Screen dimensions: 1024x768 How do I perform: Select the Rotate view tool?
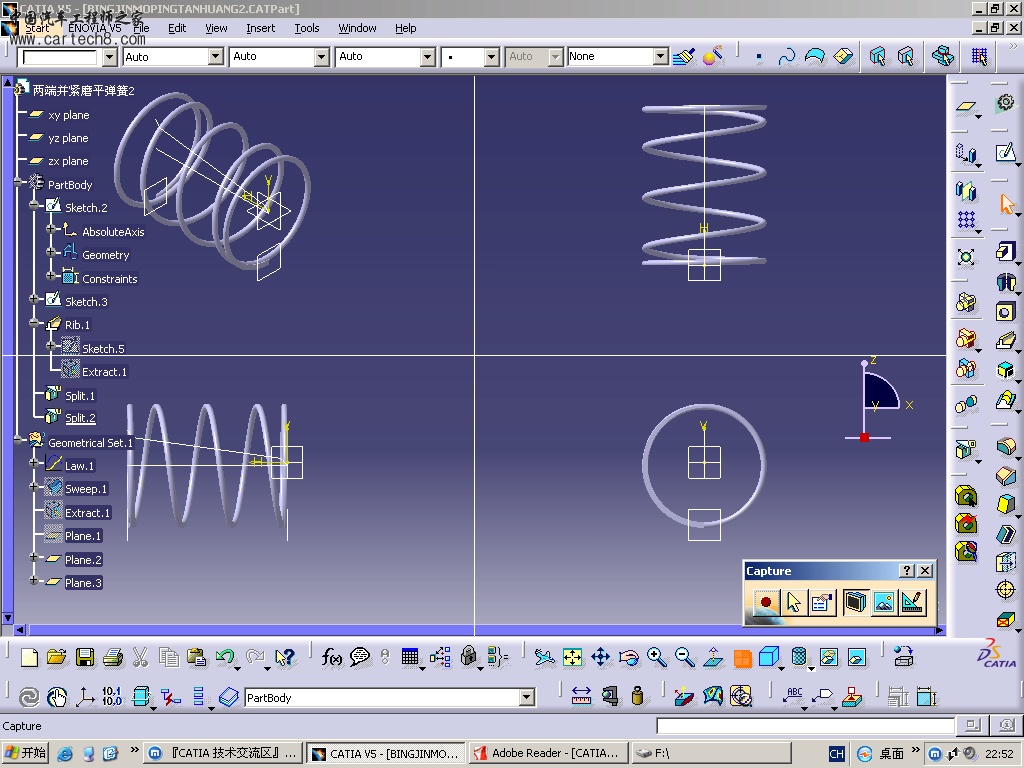628,657
